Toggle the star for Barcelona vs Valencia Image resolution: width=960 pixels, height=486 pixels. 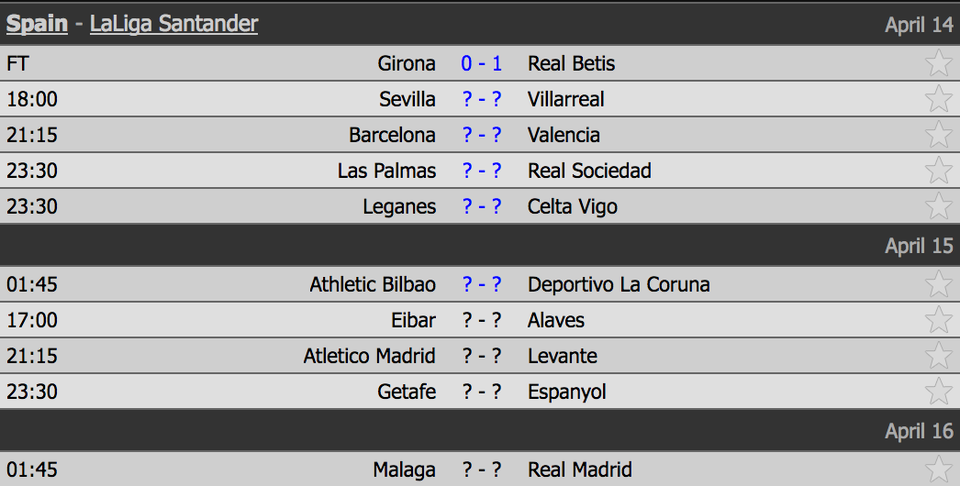[x=938, y=135]
